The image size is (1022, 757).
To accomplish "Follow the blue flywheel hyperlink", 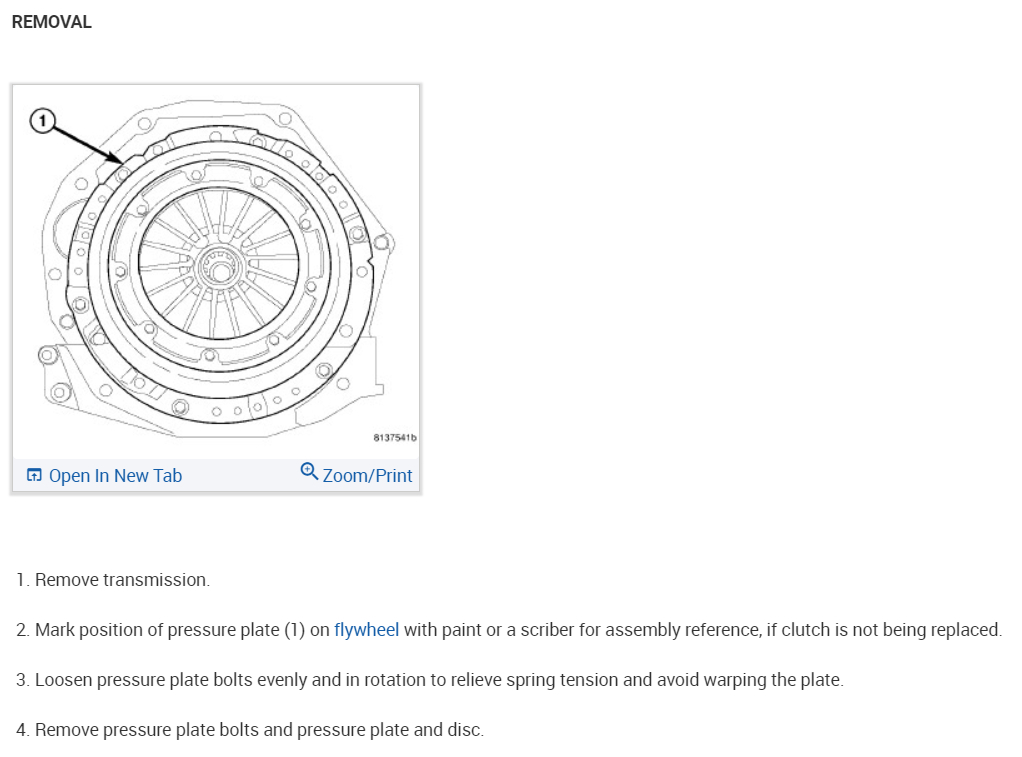I will 366,630.
